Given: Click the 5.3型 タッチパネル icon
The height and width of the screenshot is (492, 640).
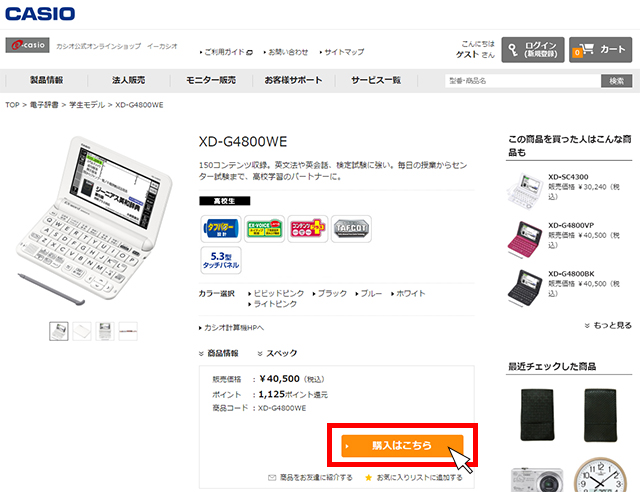Looking at the screenshot, I should [x=221, y=260].
